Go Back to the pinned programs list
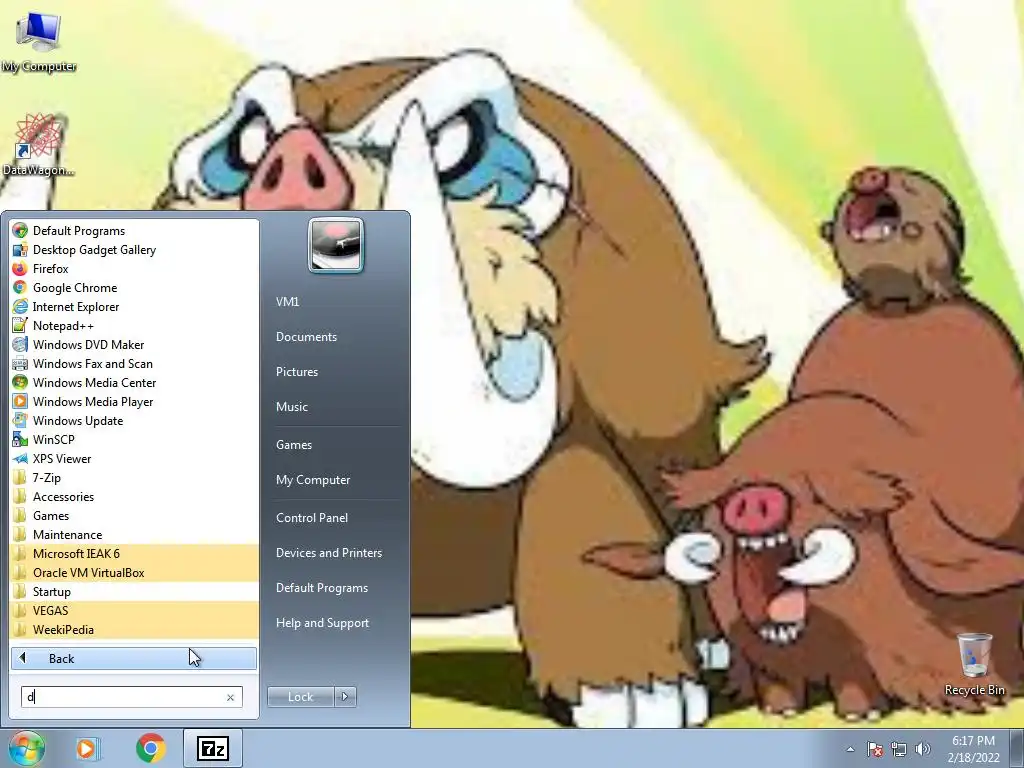The height and width of the screenshot is (768, 1024). point(134,658)
